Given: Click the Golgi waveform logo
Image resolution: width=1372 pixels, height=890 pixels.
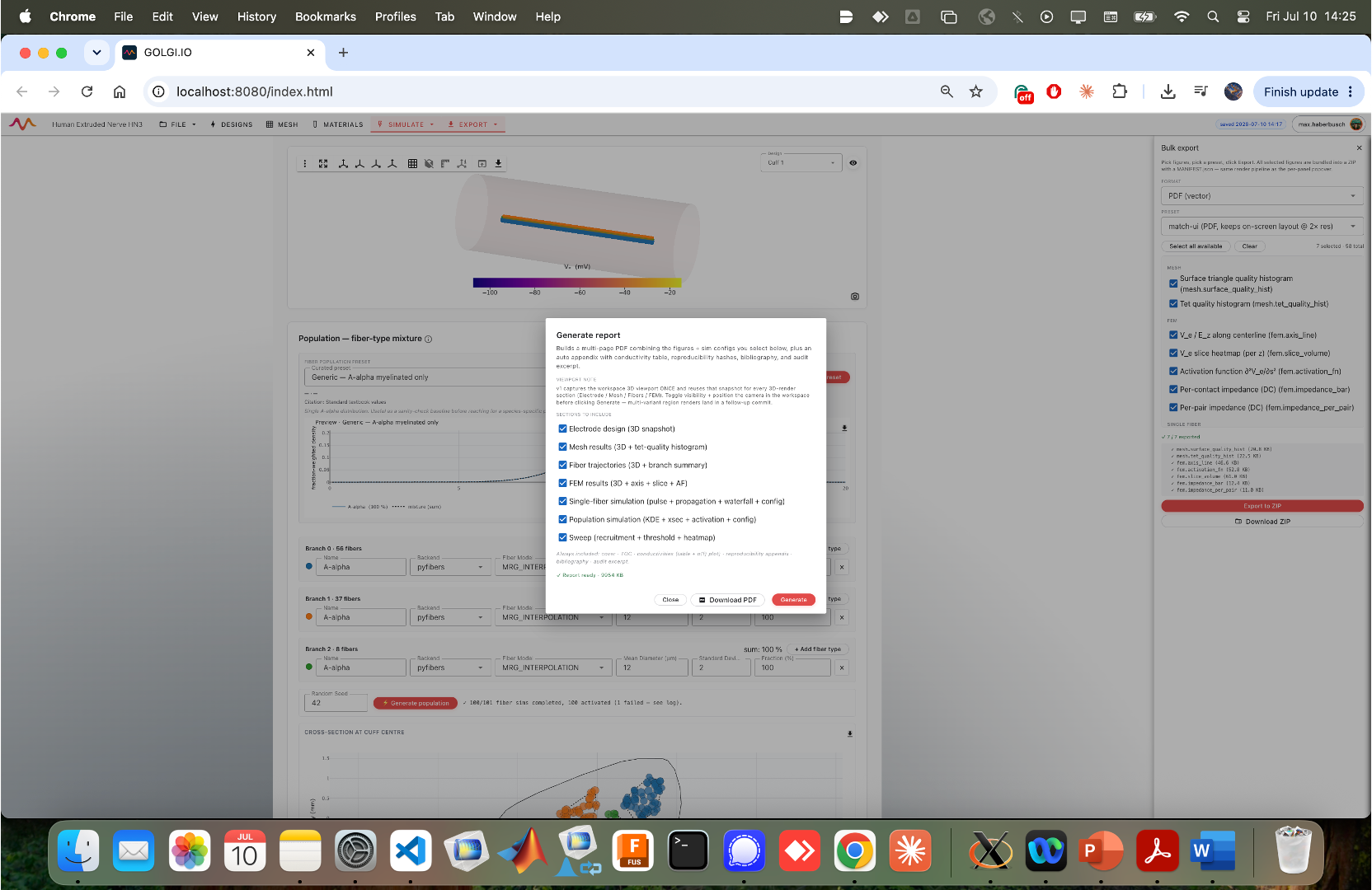Looking at the screenshot, I should 22,124.
